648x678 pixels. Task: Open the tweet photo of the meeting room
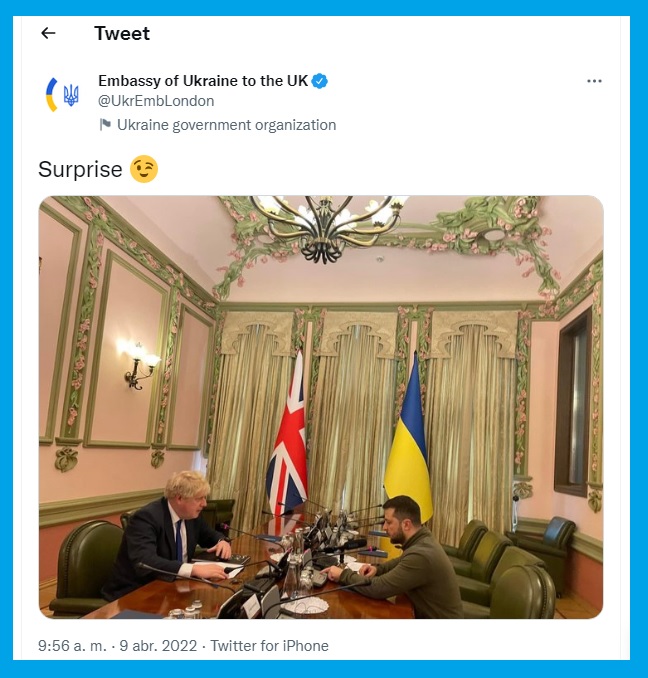[321, 407]
